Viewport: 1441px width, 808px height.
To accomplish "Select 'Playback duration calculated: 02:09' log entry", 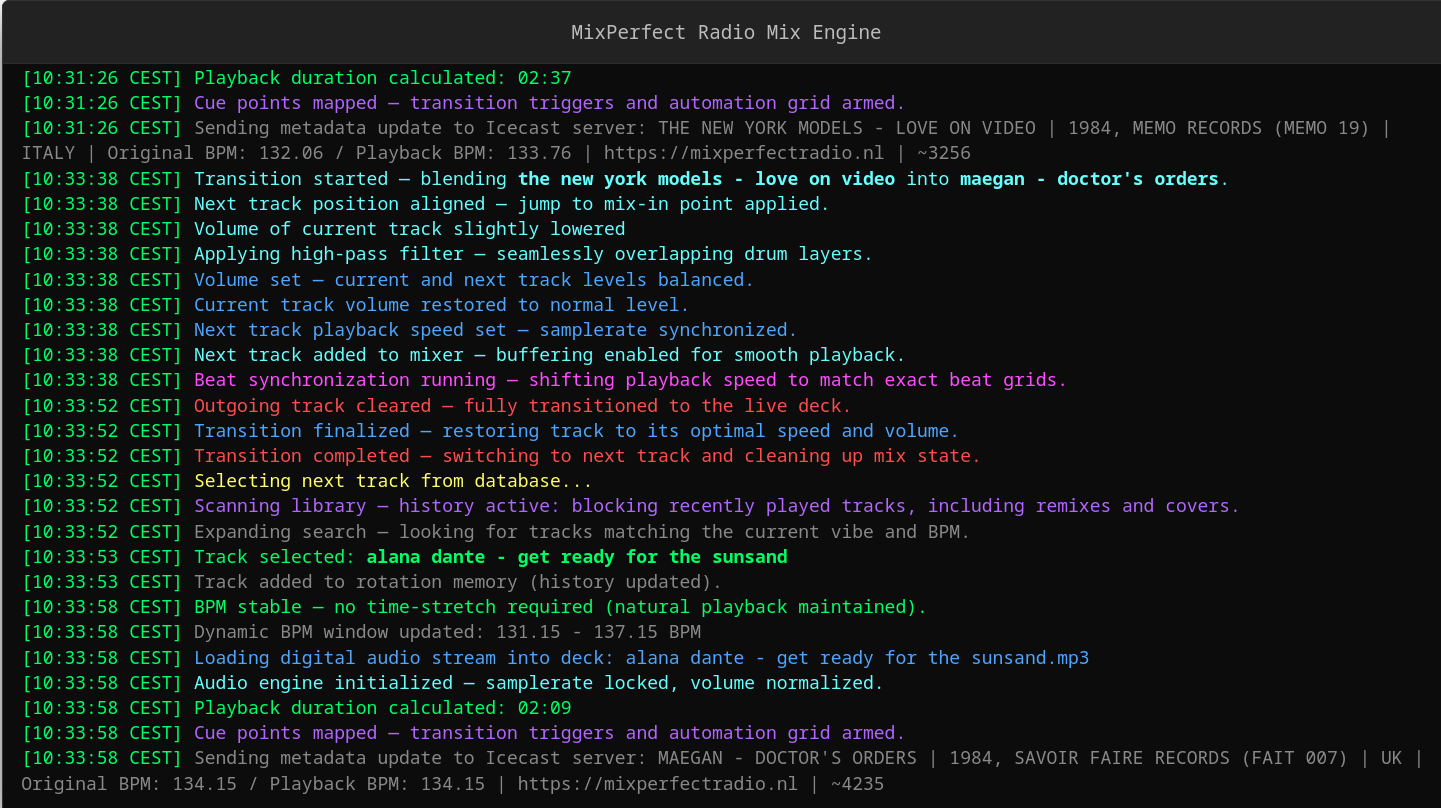I will (x=383, y=708).
